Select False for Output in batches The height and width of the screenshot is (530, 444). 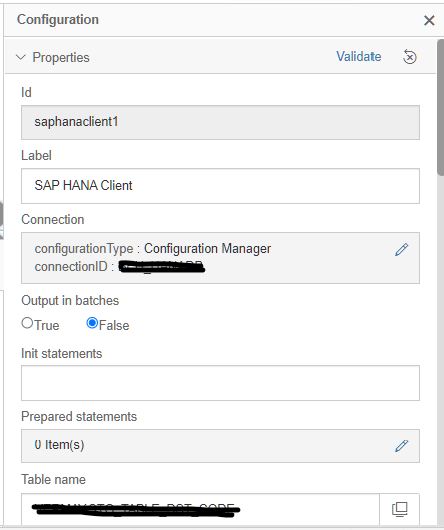(92, 323)
